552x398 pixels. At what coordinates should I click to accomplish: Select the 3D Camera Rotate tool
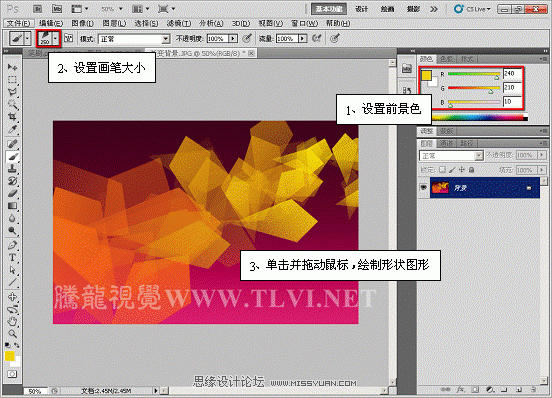tap(12, 309)
